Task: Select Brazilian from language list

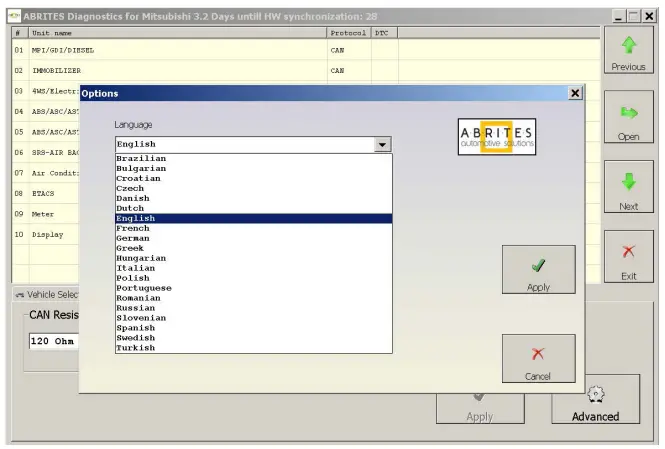Action: [x=254, y=159]
